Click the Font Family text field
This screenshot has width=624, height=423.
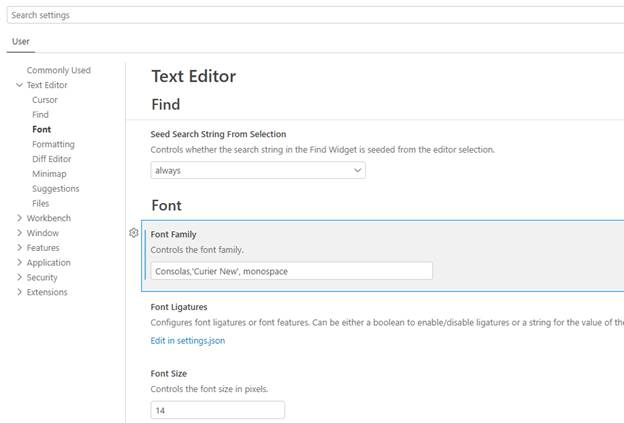pyautogui.click(x=291, y=271)
